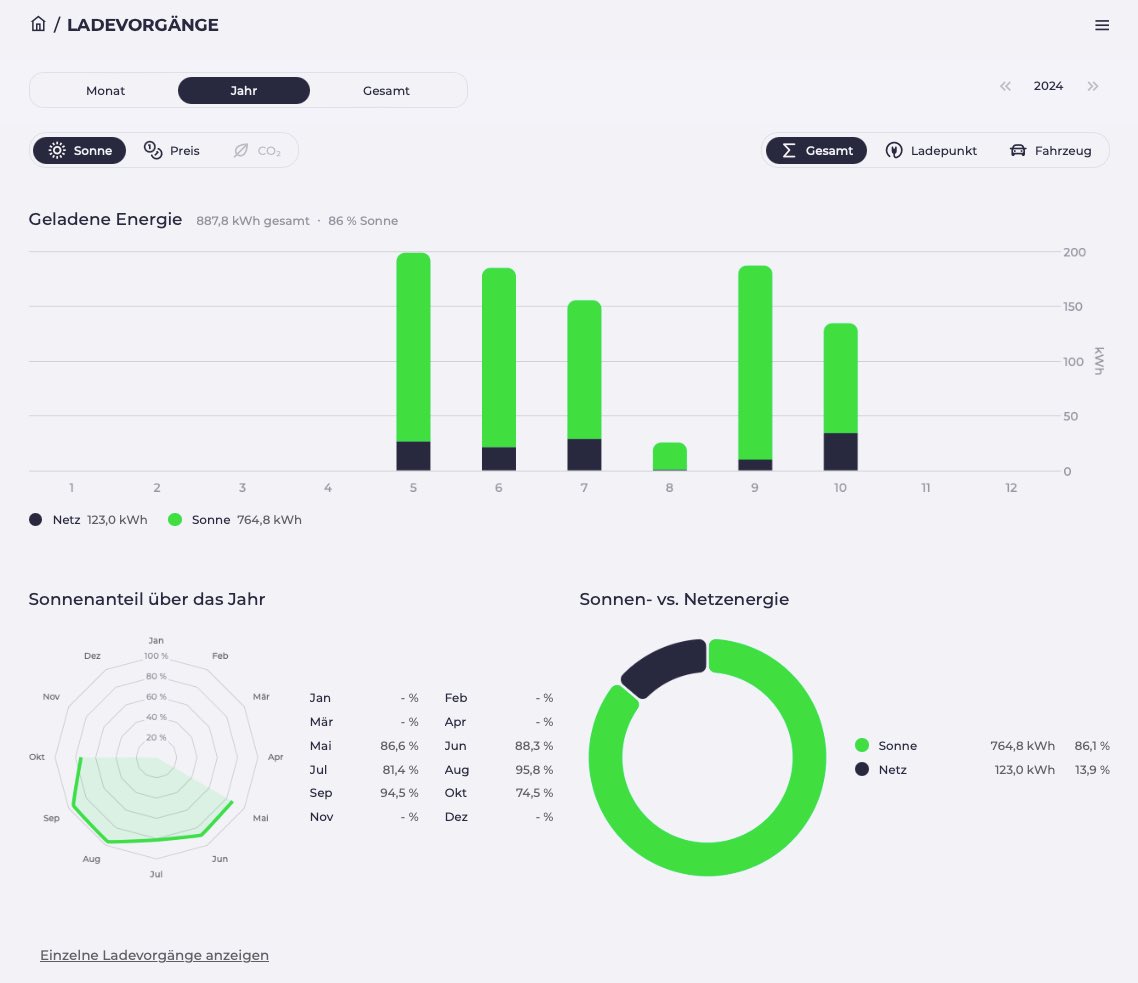Click the dark Netz dot in donut legend
Viewport: 1138px width, 983px height.
click(x=862, y=769)
